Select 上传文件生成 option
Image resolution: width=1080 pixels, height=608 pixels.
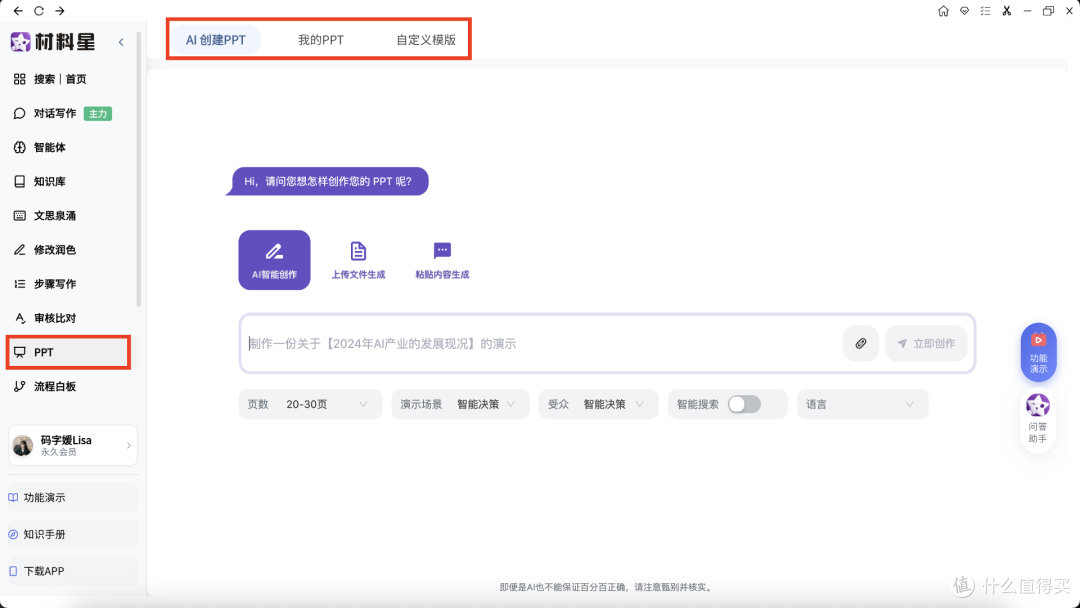point(358,260)
